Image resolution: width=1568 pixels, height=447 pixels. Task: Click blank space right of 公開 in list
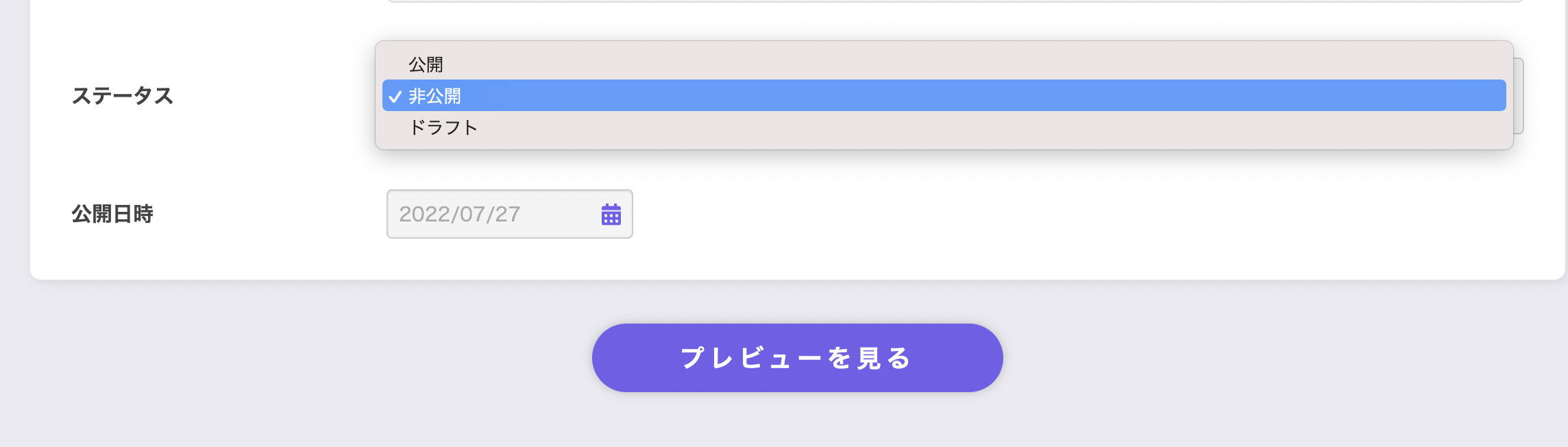(x=959, y=64)
